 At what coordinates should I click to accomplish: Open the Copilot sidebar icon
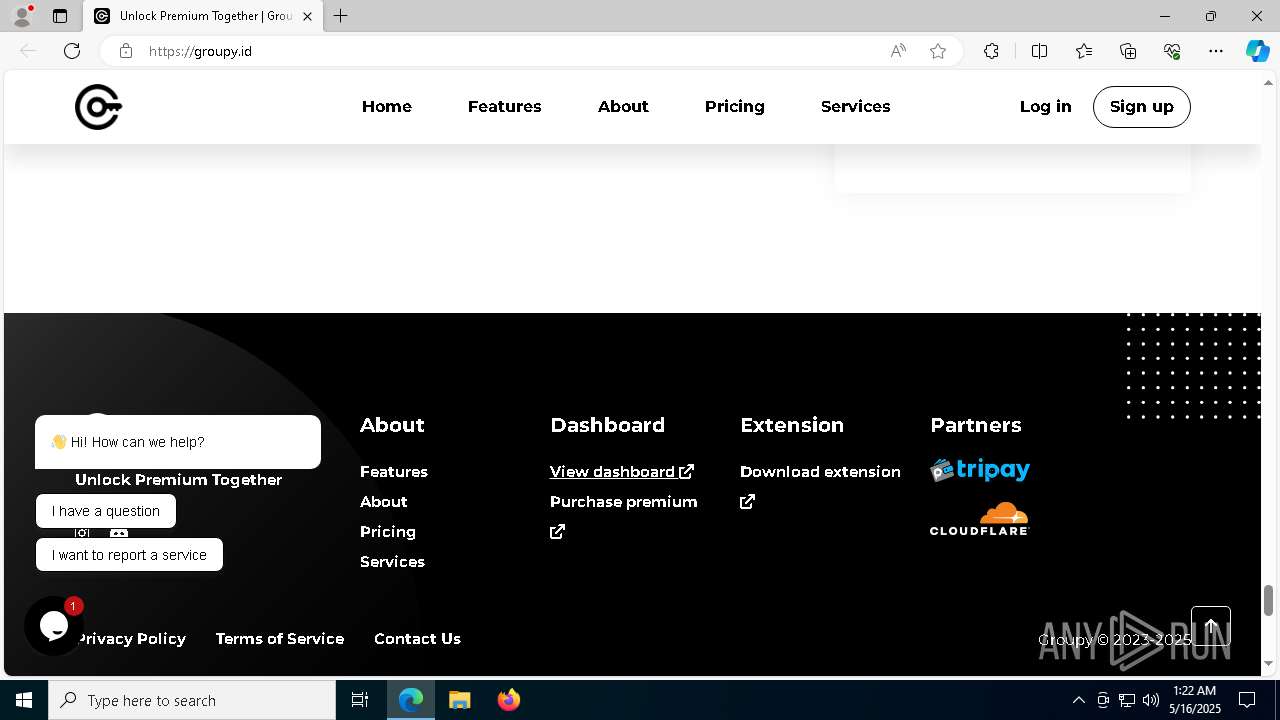(x=1257, y=51)
